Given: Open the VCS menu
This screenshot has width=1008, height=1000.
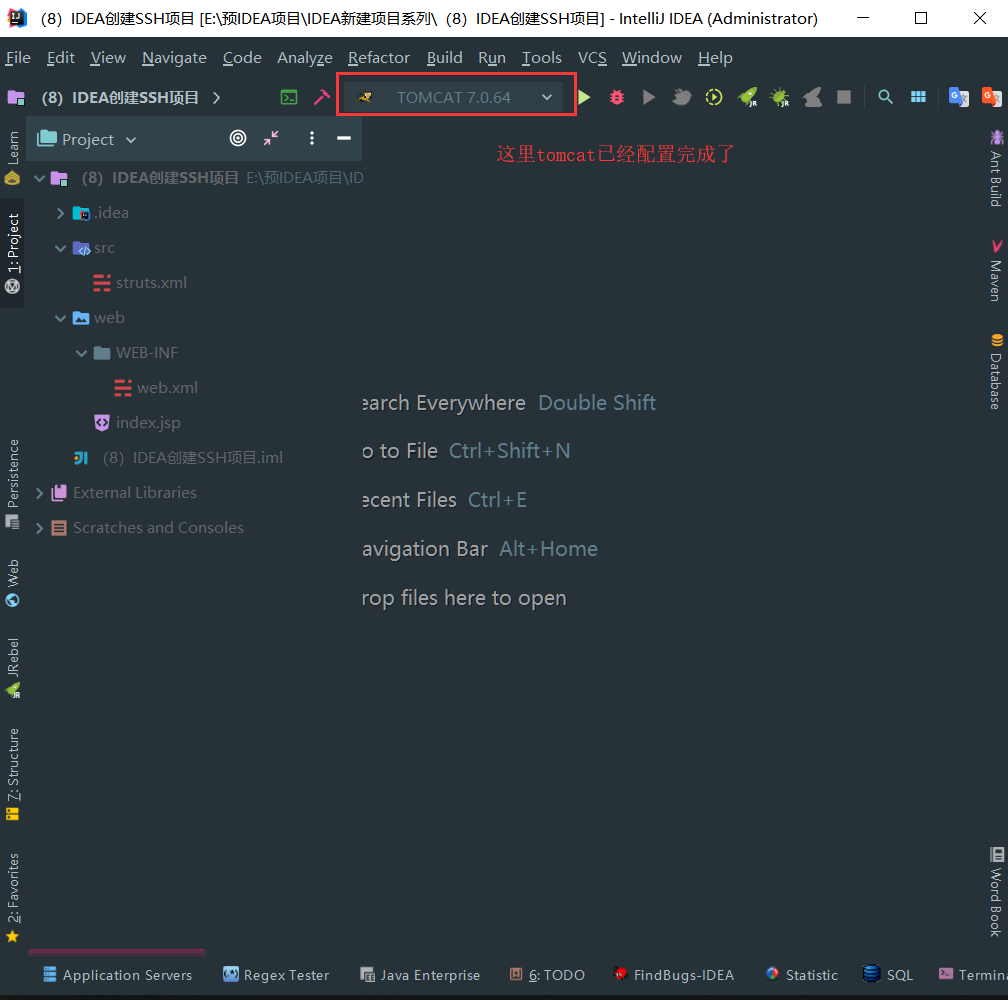Looking at the screenshot, I should point(592,58).
